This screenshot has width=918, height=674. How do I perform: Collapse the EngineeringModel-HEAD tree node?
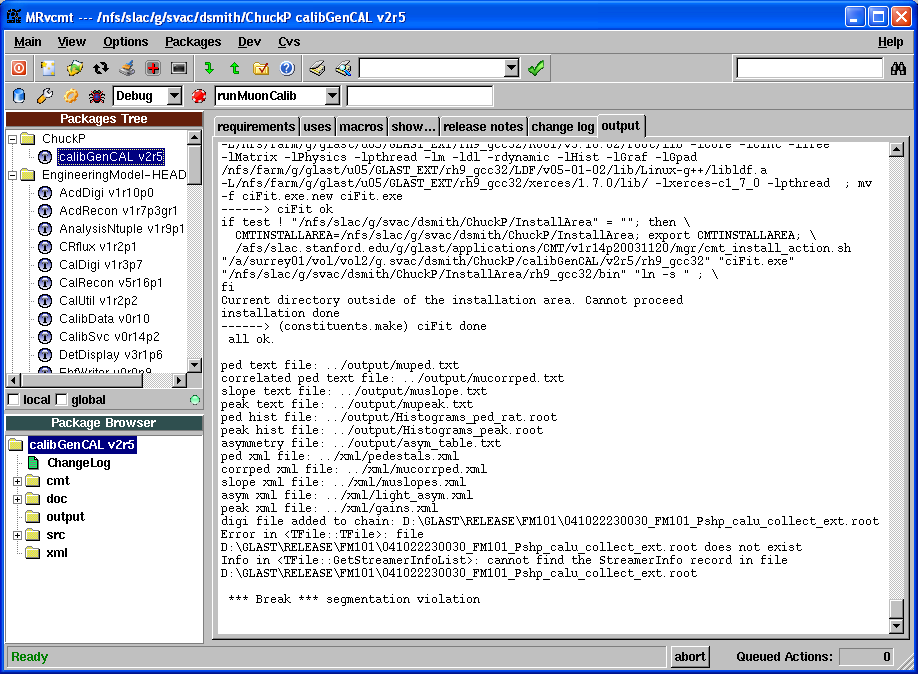12,175
